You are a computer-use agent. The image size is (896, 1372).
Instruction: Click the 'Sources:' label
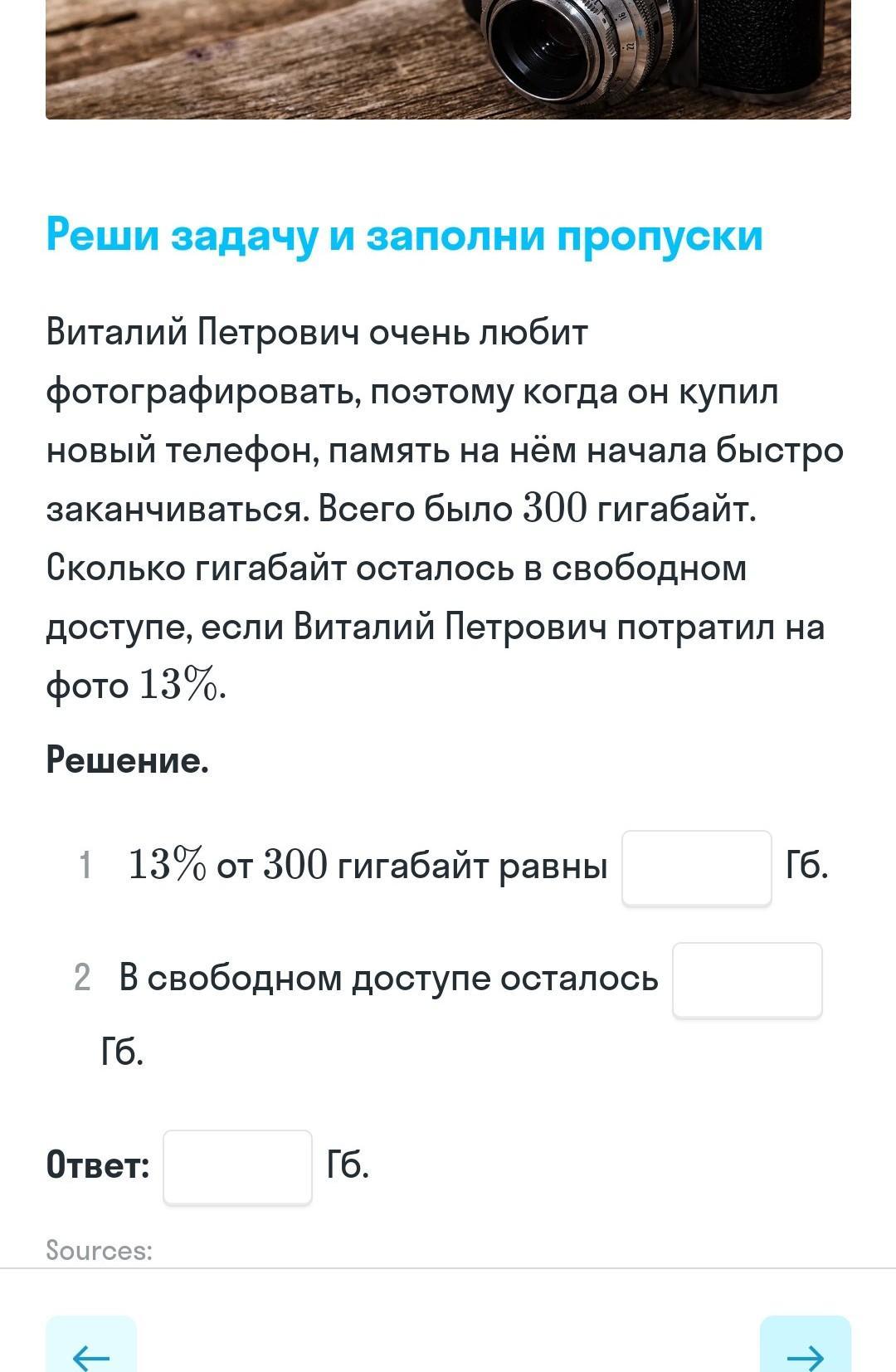[x=100, y=1250]
